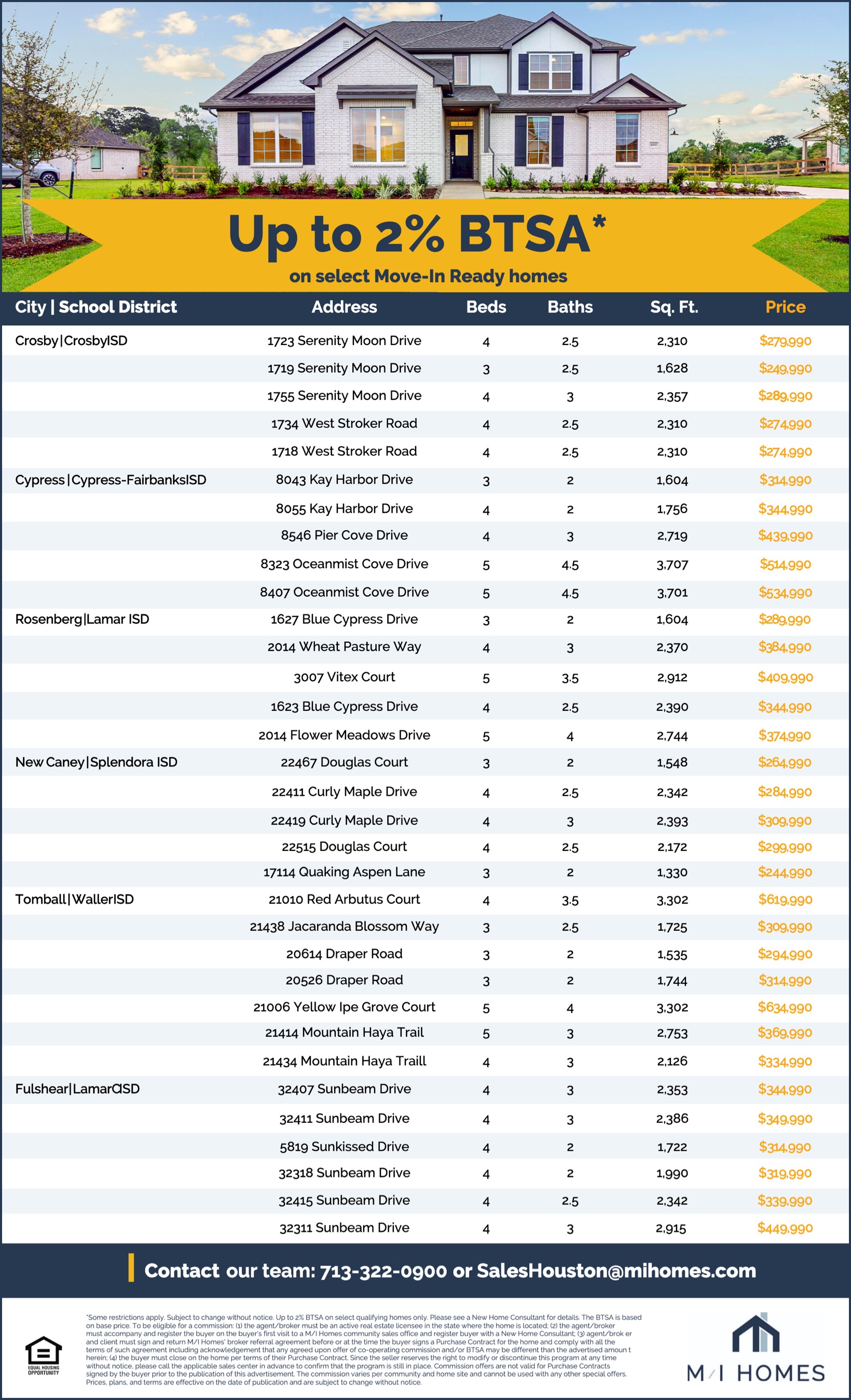Click the M/I Homes logo
This screenshot has height=1400, width=851.
755,1350
